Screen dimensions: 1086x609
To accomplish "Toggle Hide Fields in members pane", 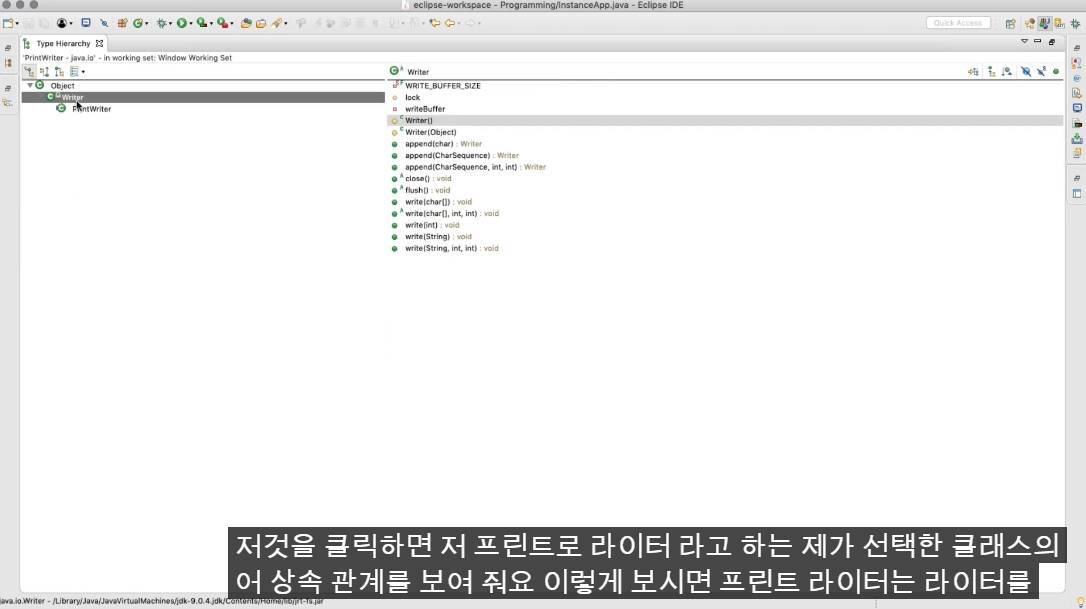I will [x=1026, y=71].
